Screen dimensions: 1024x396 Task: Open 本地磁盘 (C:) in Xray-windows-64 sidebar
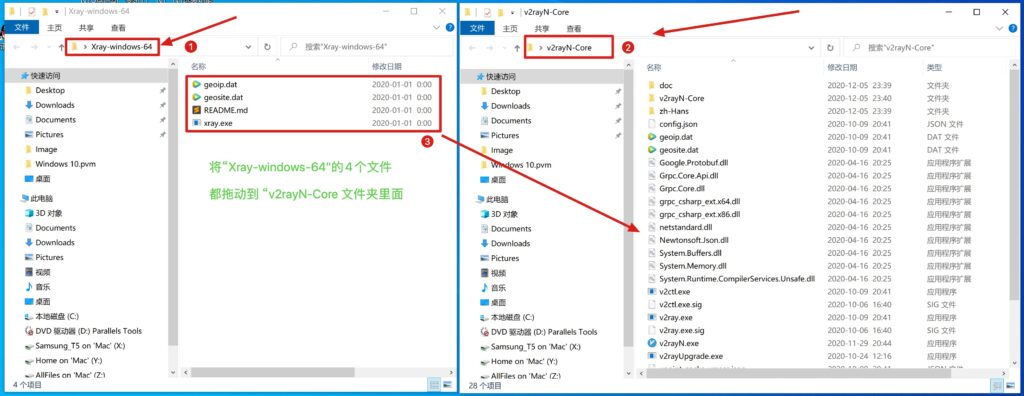tap(56, 316)
